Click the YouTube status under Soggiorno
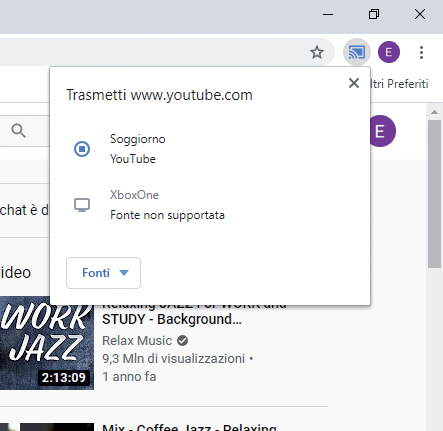 (x=133, y=159)
